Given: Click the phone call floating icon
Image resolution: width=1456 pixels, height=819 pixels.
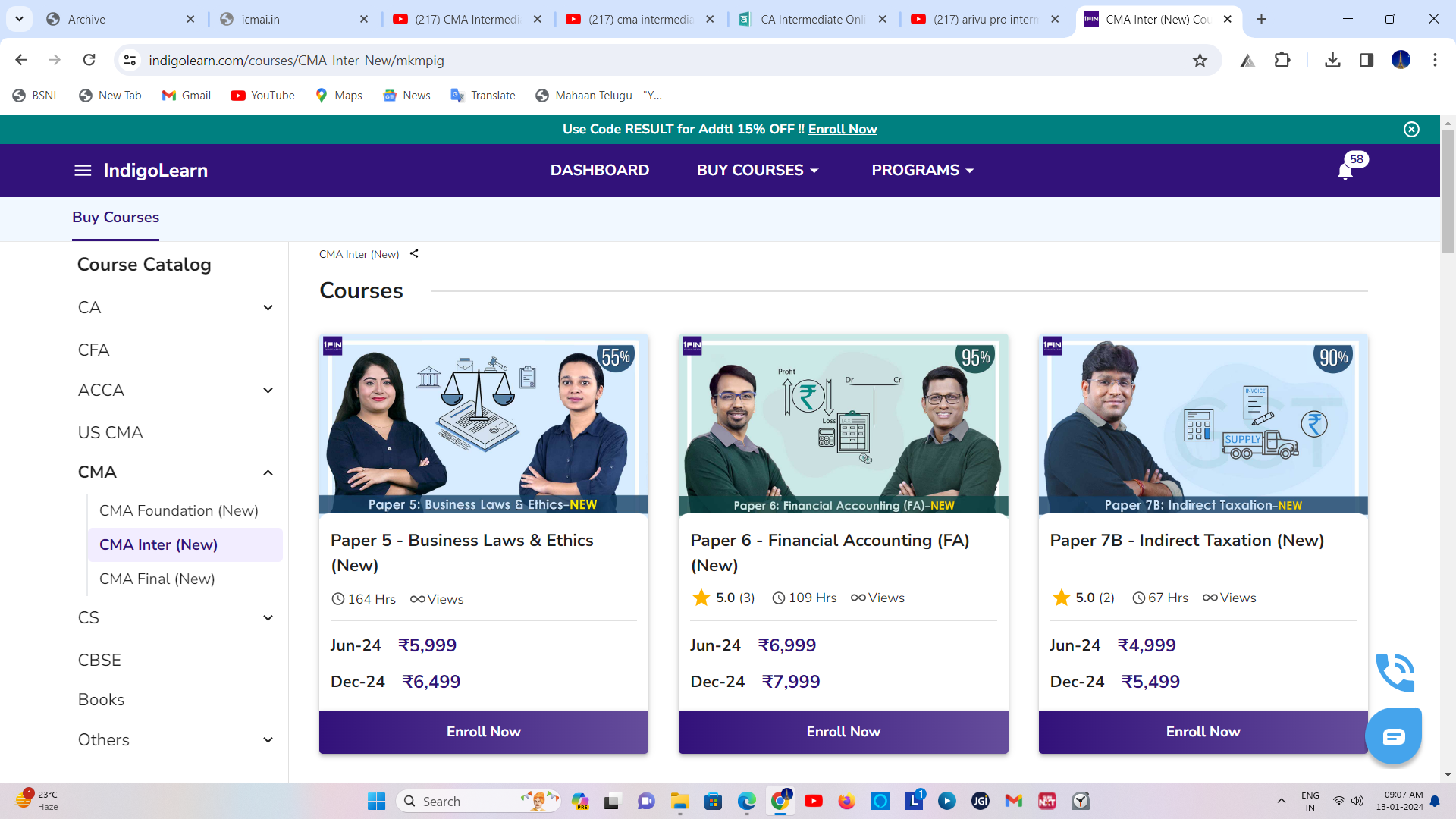Looking at the screenshot, I should click(1395, 672).
